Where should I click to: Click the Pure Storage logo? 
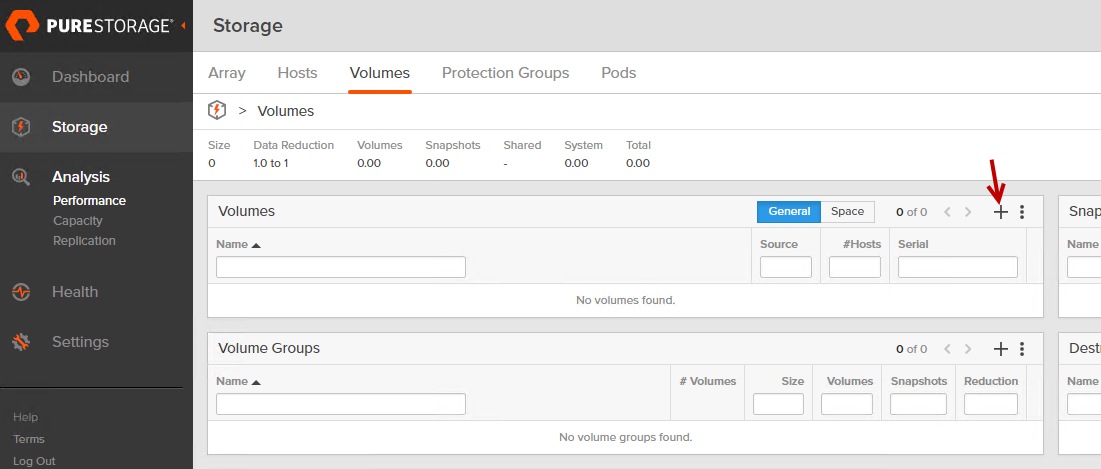[x=89, y=26]
